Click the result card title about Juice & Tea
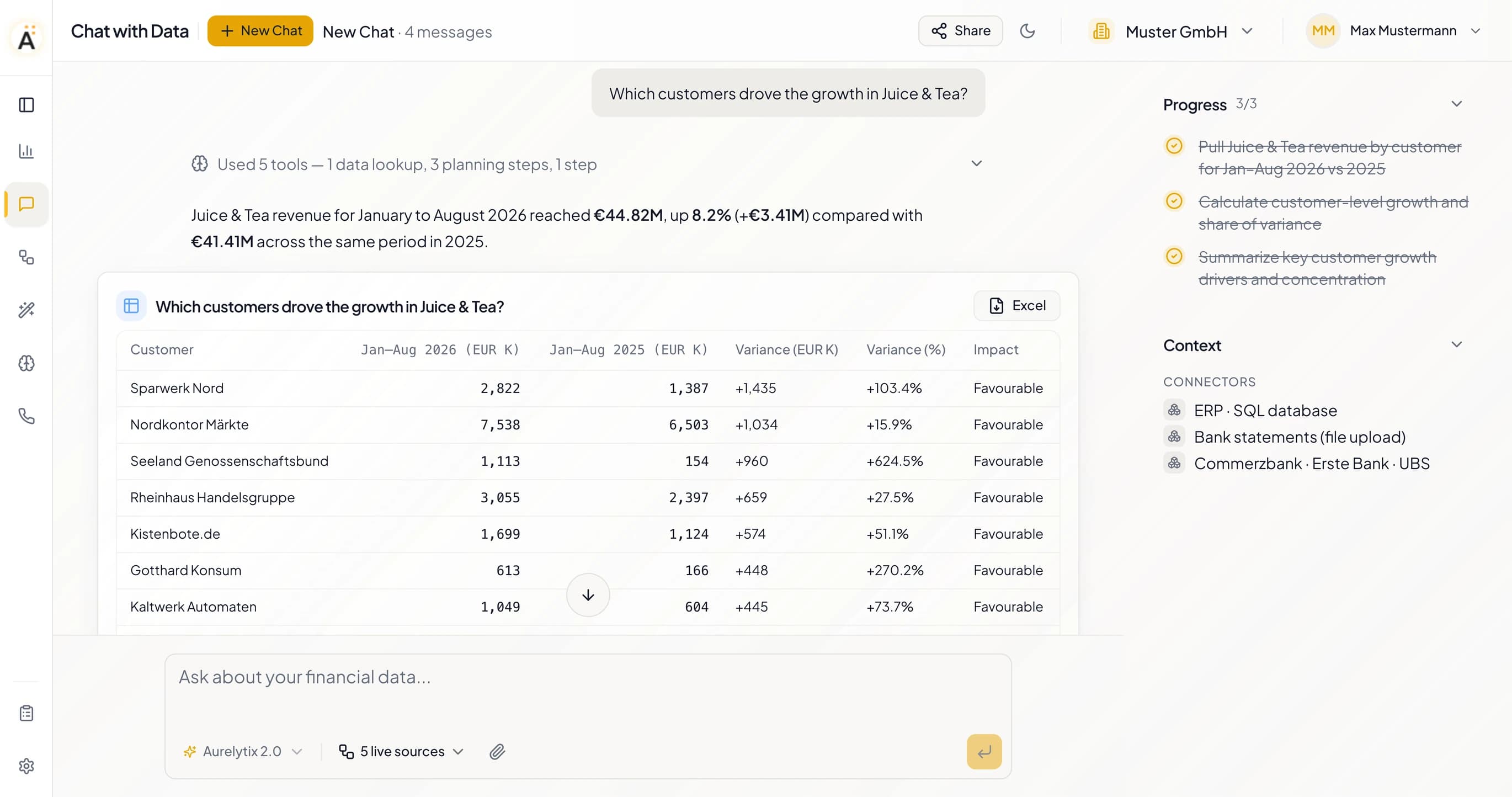 click(329, 306)
